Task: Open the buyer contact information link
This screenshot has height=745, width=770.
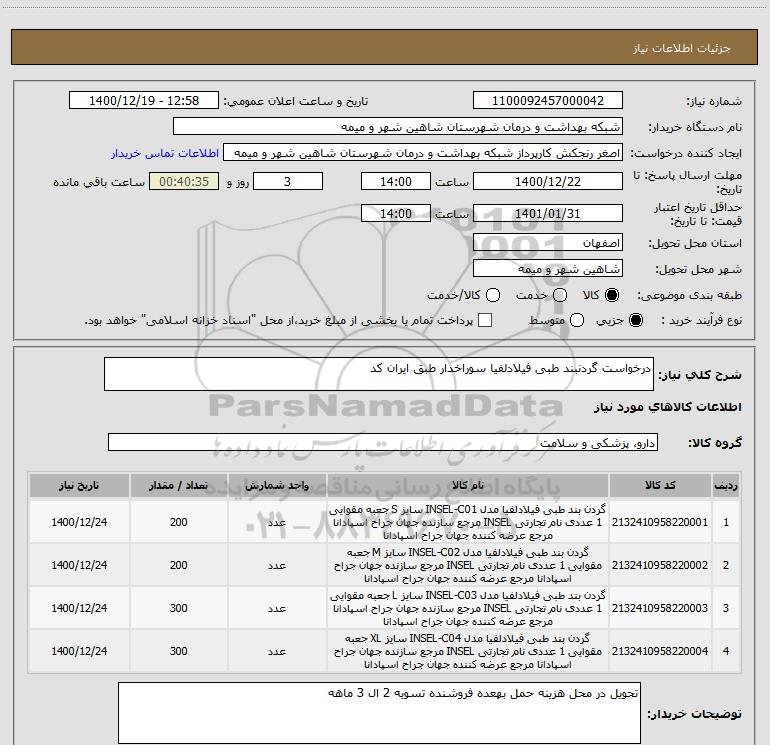Action: point(165,153)
